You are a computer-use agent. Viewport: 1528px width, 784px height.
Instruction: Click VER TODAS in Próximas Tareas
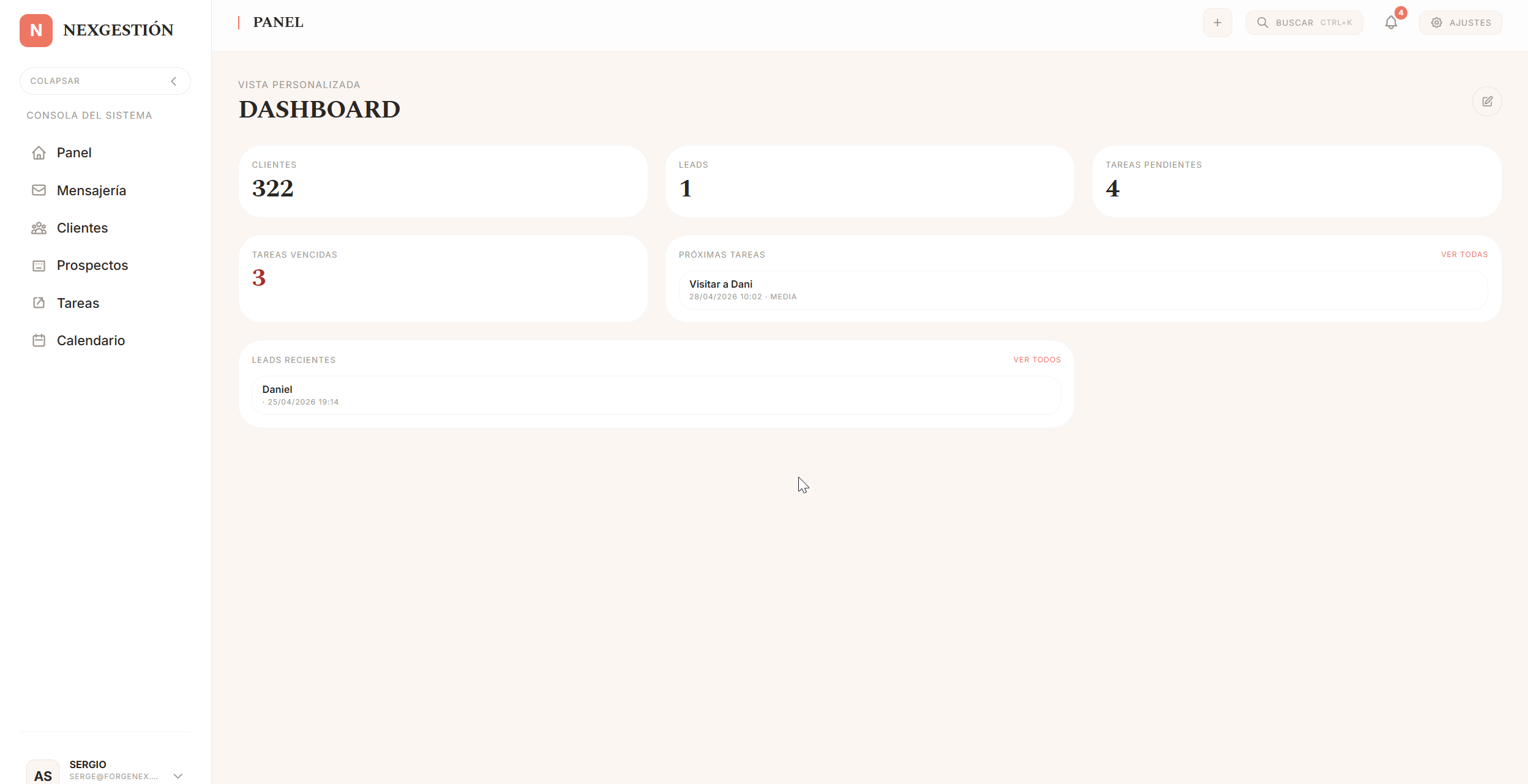[1463, 254]
